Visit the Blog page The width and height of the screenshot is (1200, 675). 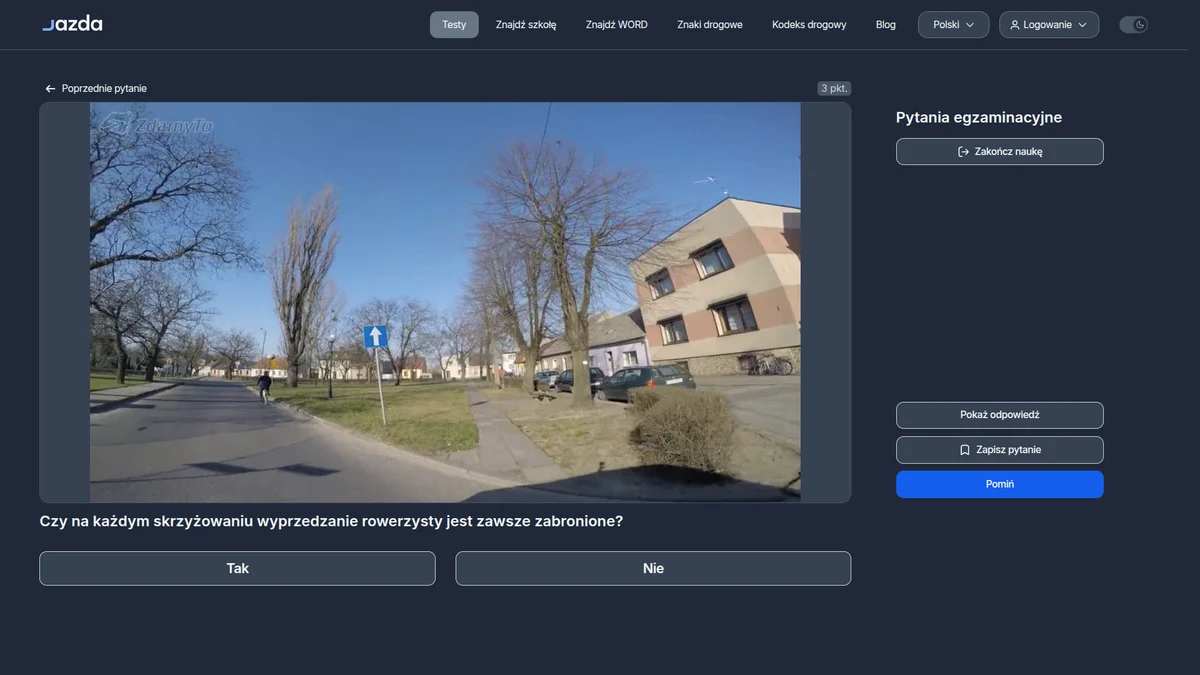[886, 25]
